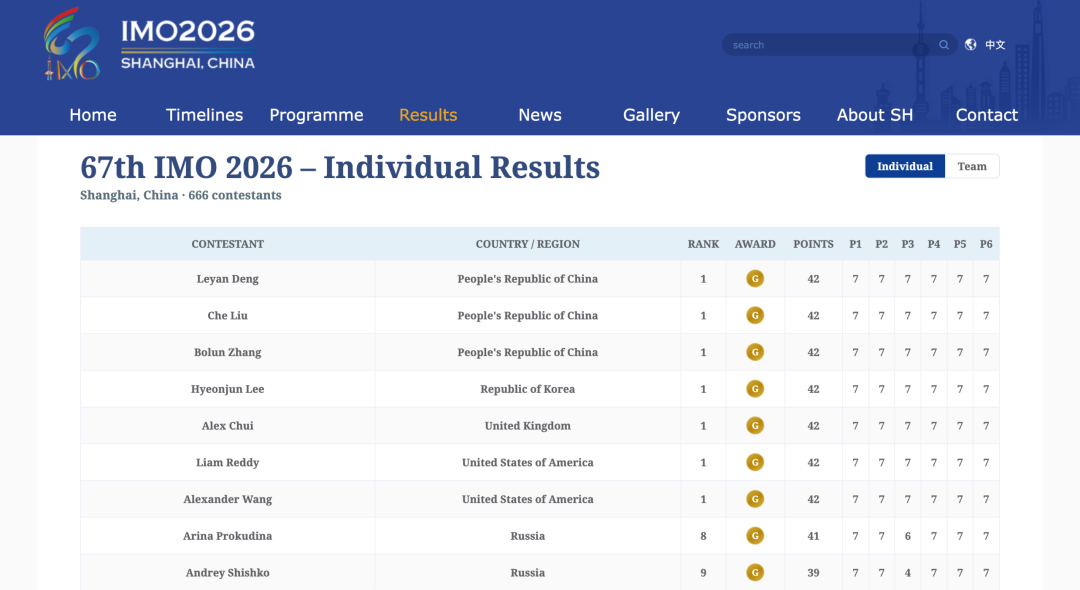
Task: Click the Award column header
Action: tap(755, 244)
